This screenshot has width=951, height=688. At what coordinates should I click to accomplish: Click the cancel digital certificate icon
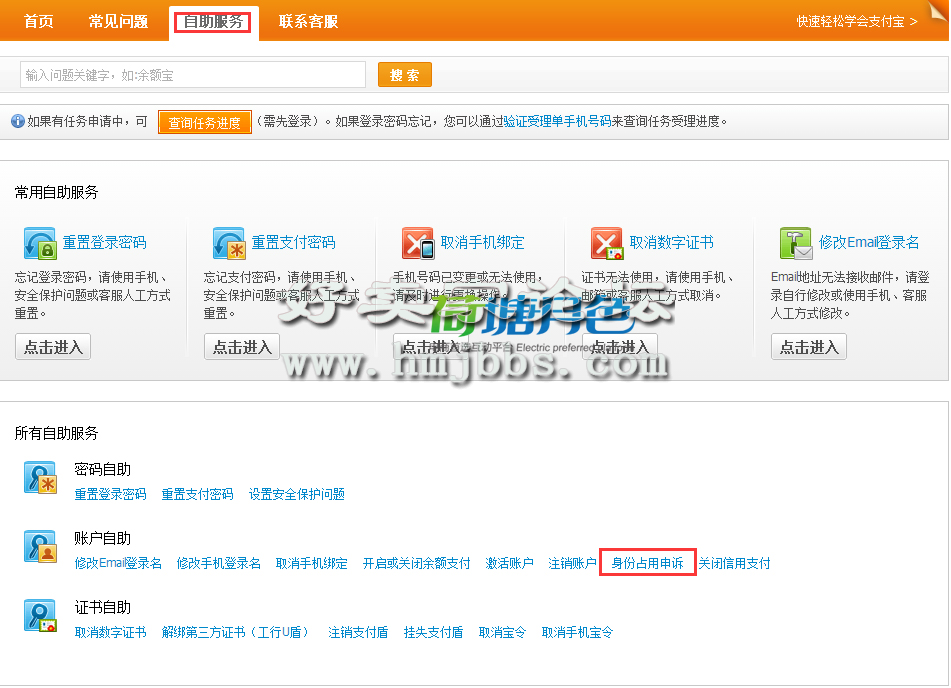click(607, 243)
